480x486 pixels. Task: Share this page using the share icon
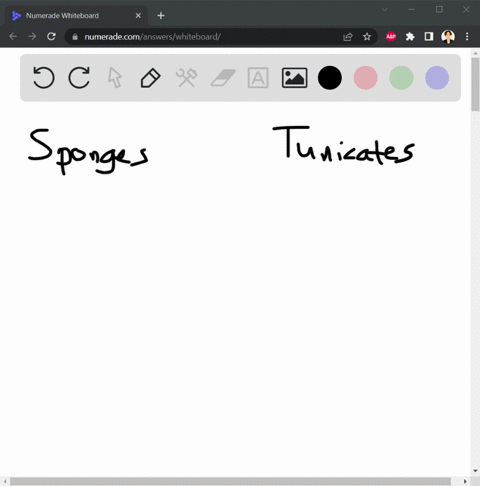(348, 37)
